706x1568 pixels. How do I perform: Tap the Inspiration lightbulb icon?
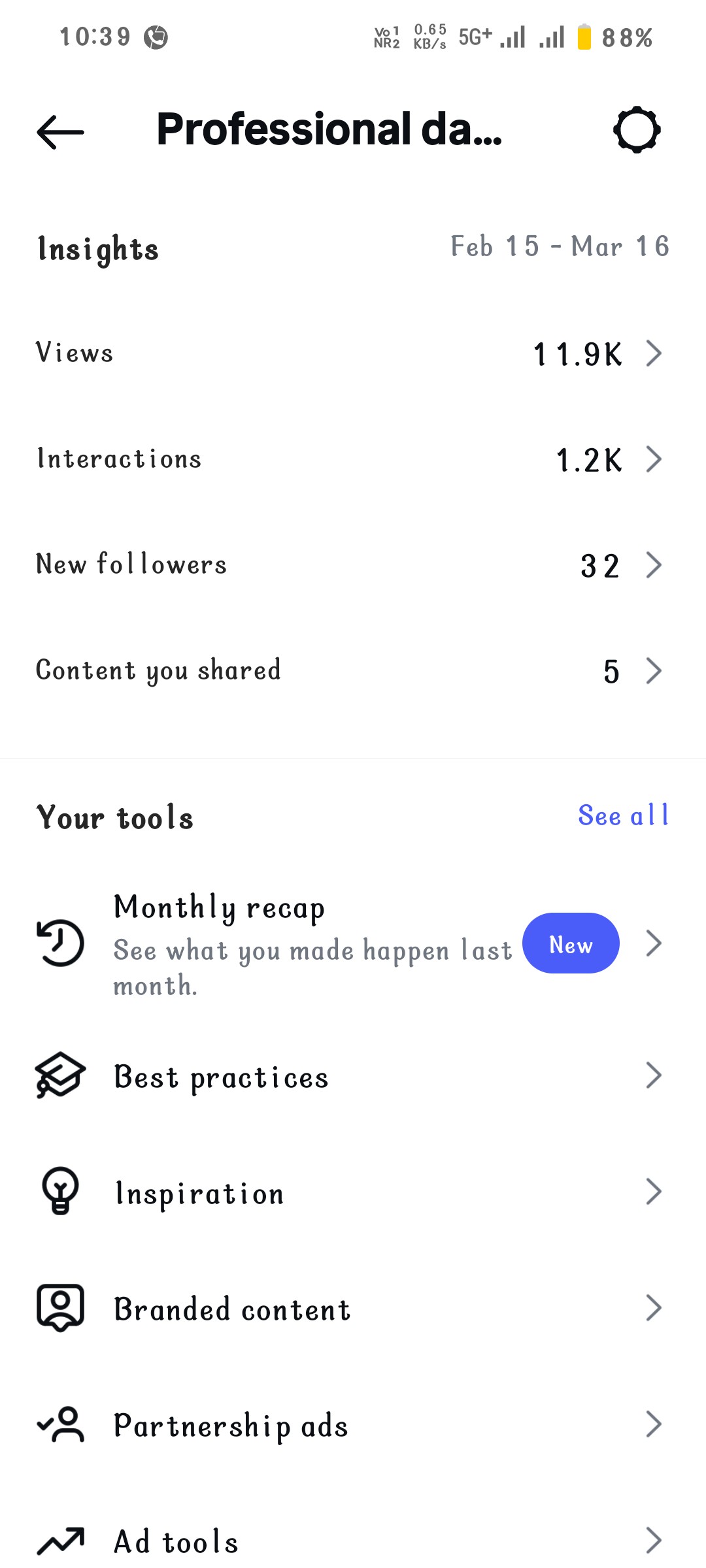coord(60,1191)
